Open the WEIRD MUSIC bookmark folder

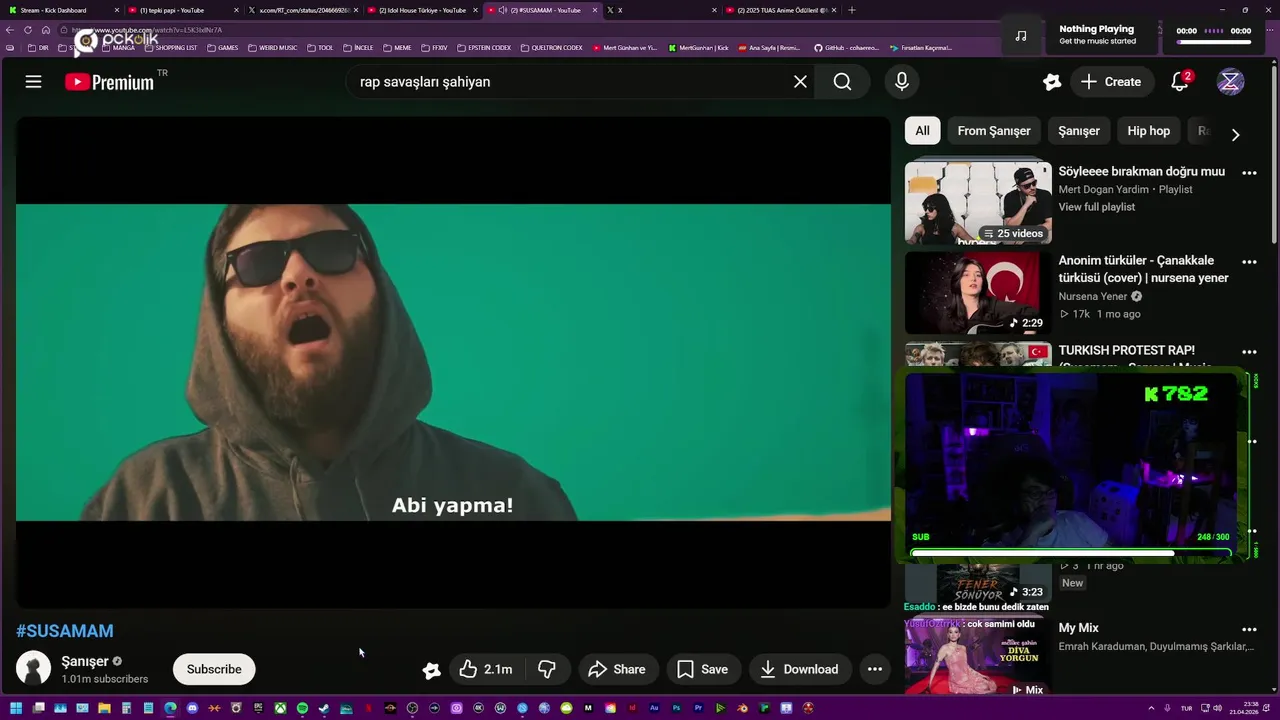coord(272,48)
